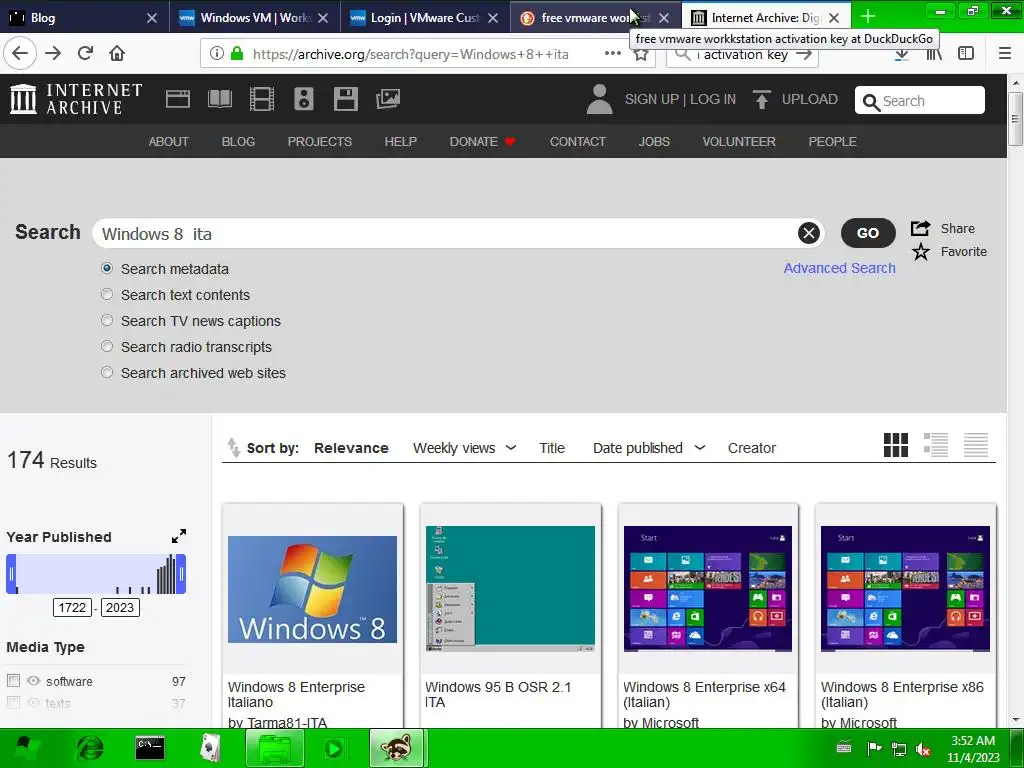Click the start year 1722 field
Screen dimensions: 1024x768
tap(72, 607)
